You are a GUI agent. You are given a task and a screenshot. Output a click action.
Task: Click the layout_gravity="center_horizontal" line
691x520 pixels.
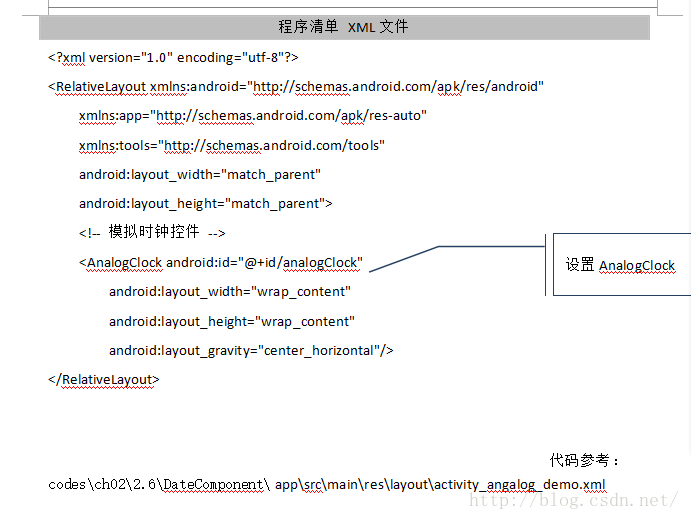[x=251, y=351]
